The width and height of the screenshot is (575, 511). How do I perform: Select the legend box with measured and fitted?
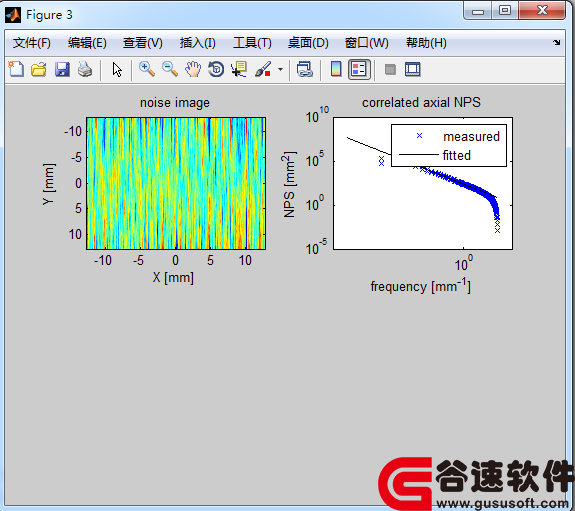449,145
